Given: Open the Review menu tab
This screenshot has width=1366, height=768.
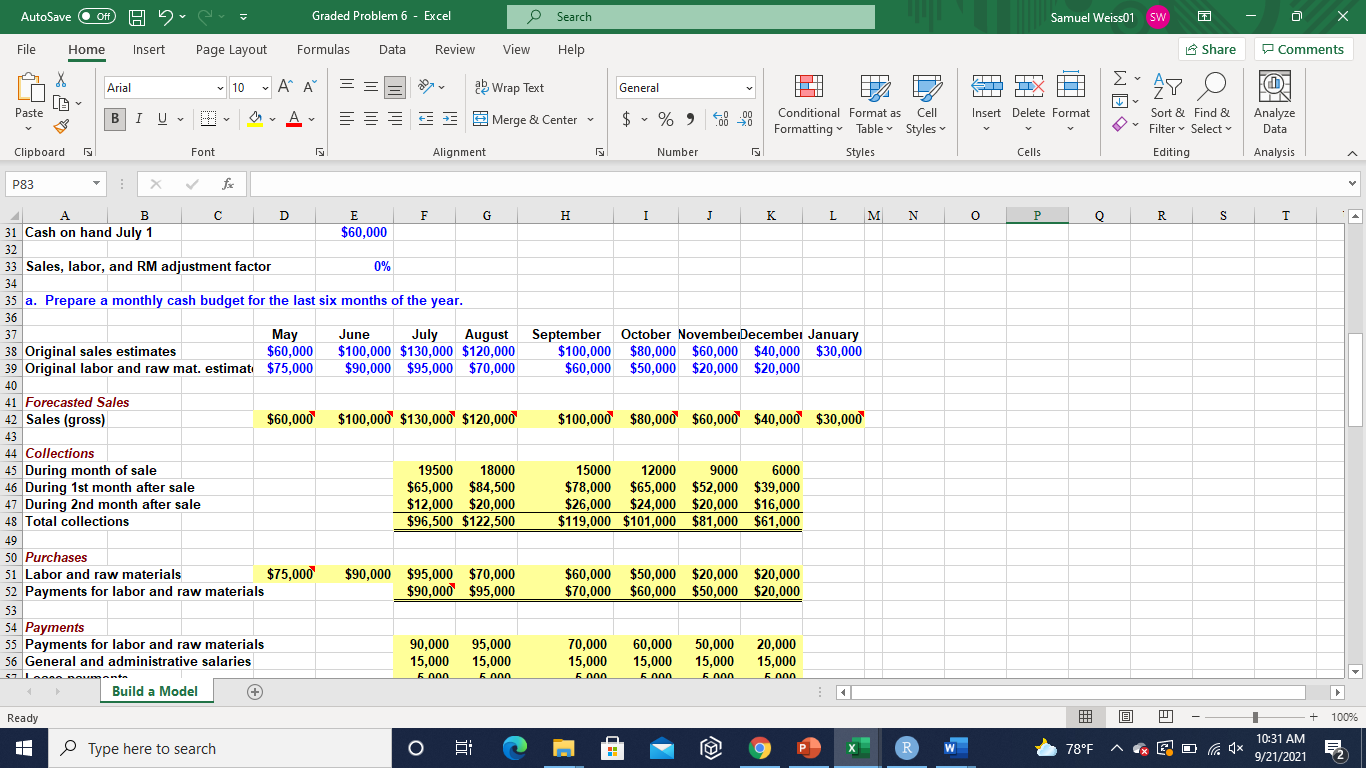Looking at the screenshot, I should (454, 49).
